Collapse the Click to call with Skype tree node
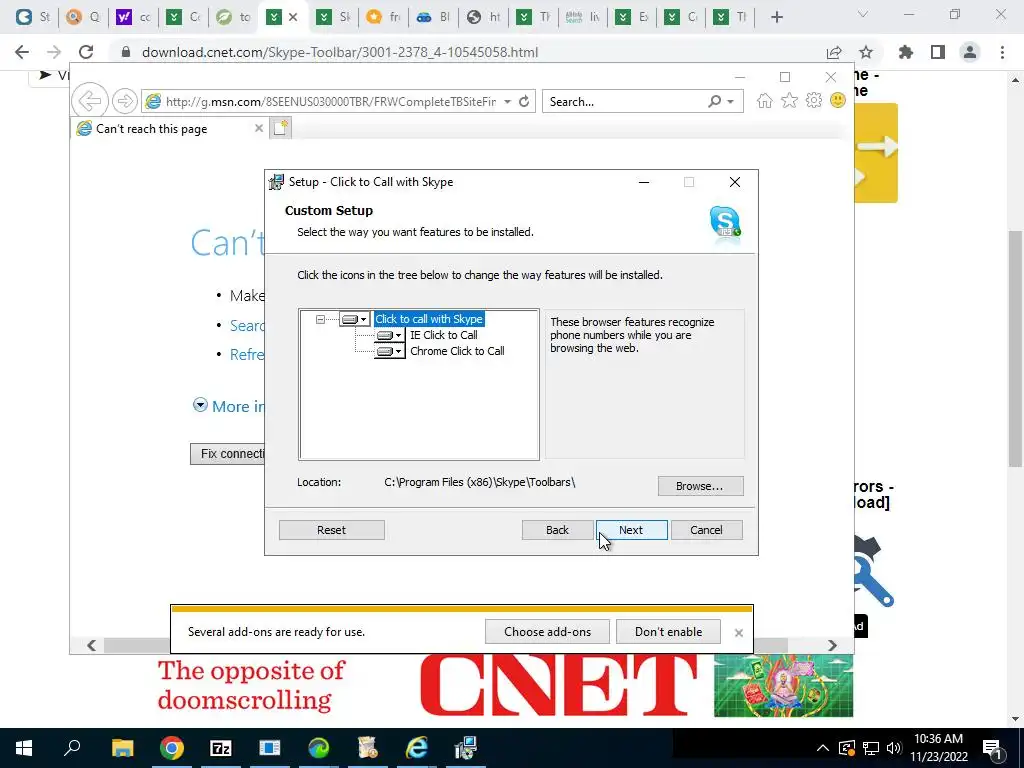This screenshot has height=768, width=1024. (320, 319)
